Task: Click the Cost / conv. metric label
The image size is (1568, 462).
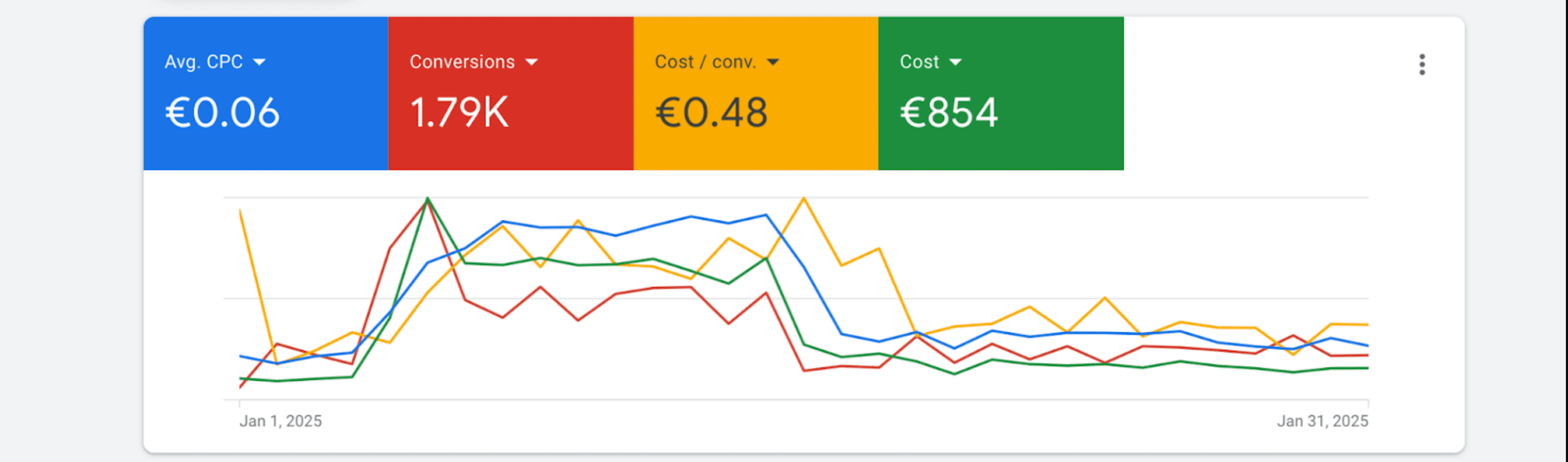Action: [x=705, y=62]
